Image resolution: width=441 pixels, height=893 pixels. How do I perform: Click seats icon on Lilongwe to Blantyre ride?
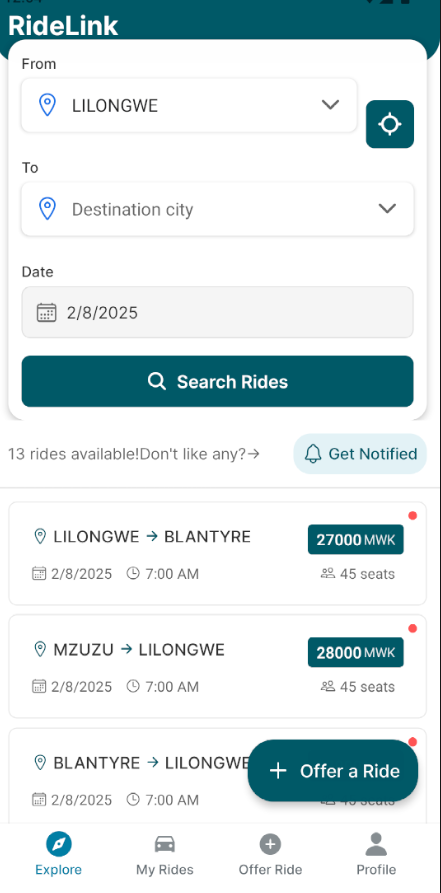[328, 573]
